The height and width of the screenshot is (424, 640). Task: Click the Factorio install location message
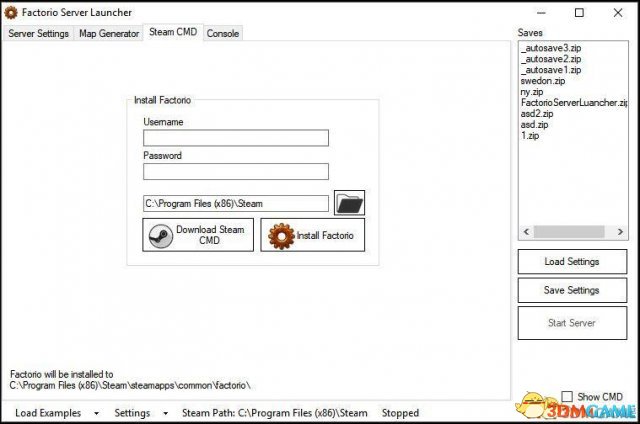coord(130,380)
